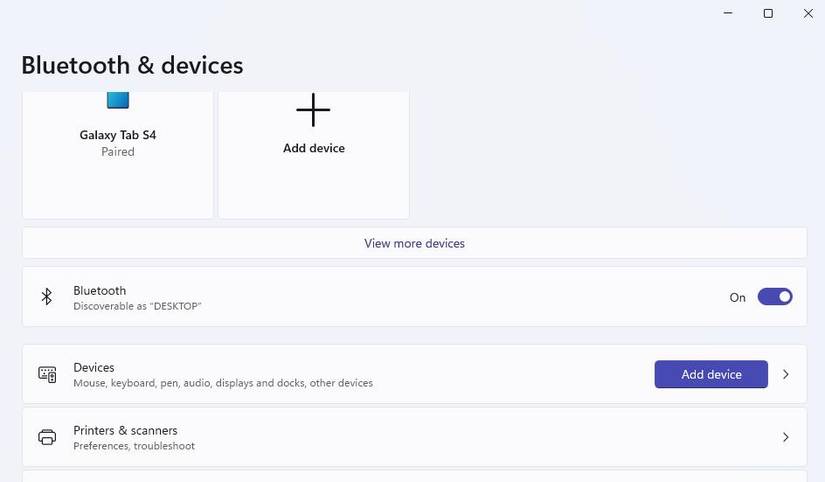Click the large plus icon

(313, 110)
